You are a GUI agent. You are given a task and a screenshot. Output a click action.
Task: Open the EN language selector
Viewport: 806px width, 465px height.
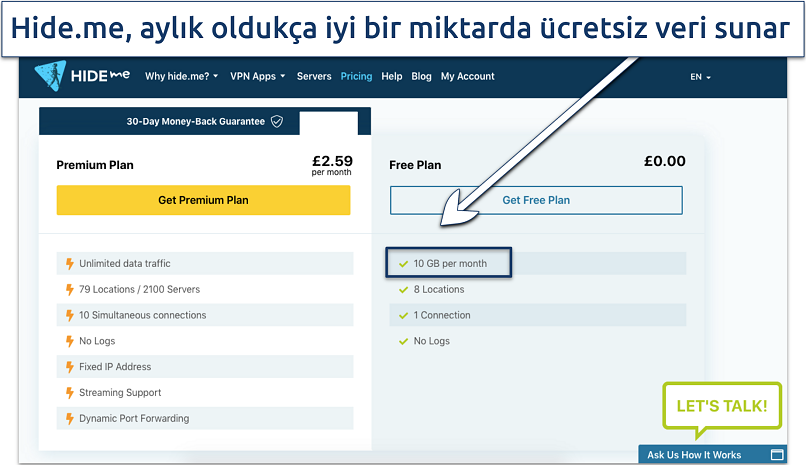(700, 77)
